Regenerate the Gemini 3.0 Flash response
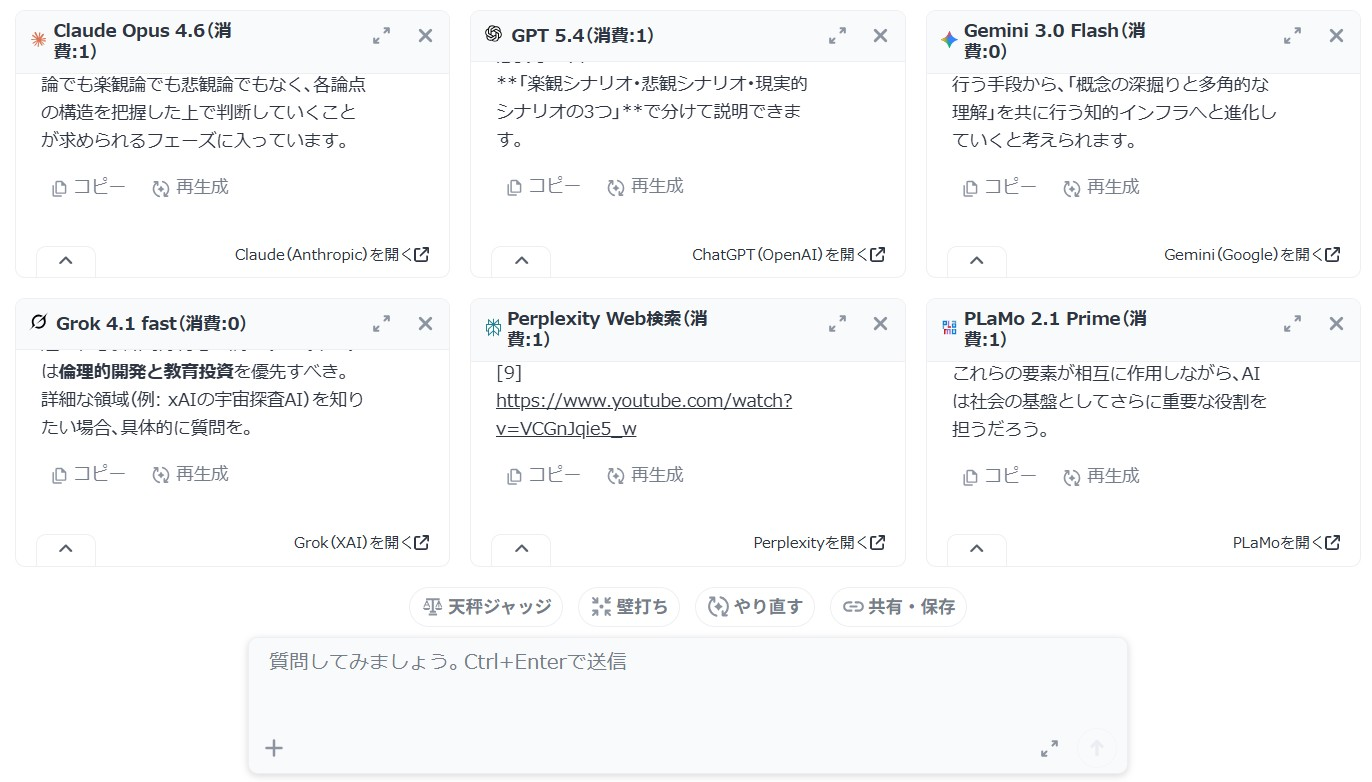 click(1101, 187)
